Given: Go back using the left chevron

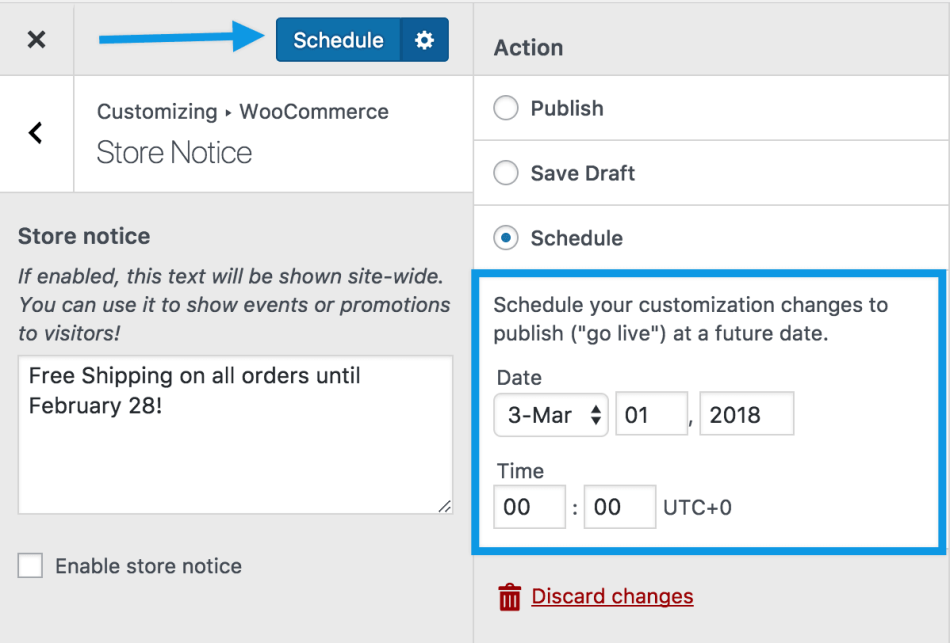Looking at the screenshot, I should coord(36,132).
